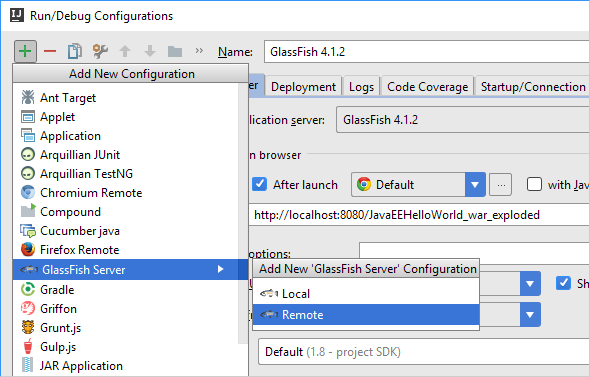Choose Application configuration type
This screenshot has height=377, width=590.
click(x=126, y=135)
